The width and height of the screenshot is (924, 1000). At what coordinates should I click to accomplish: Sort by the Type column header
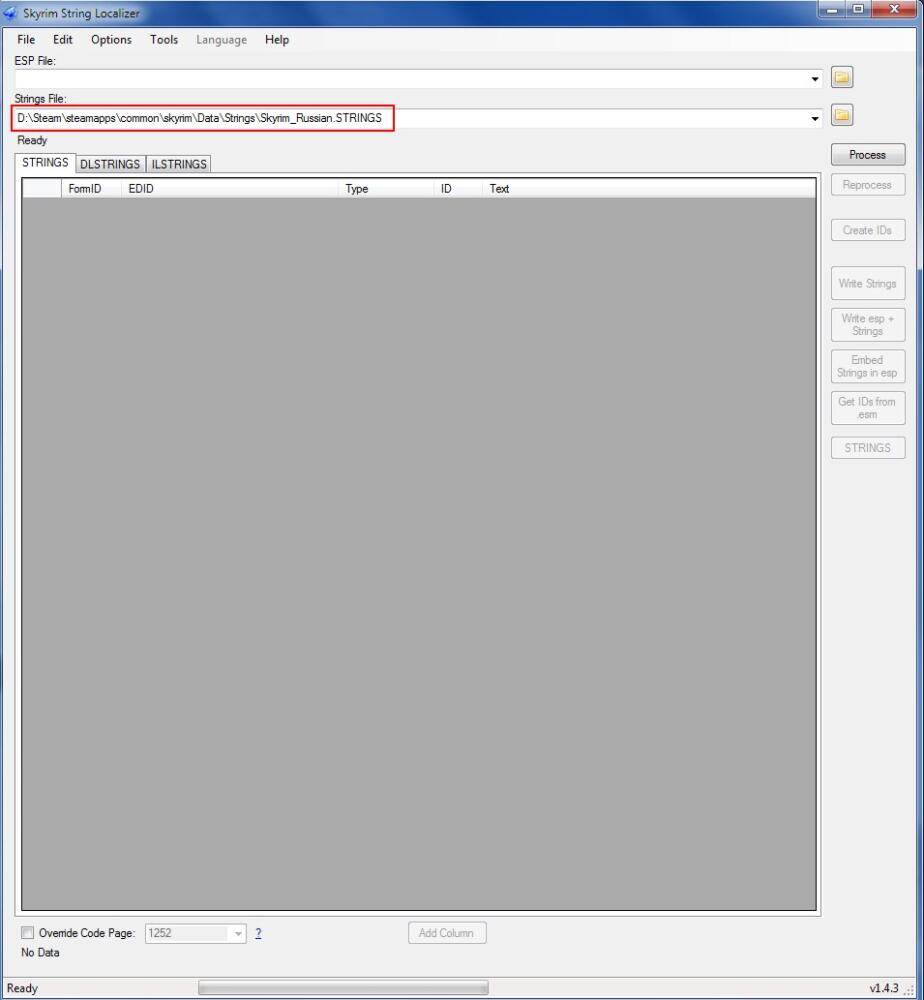(x=386, y=189)
